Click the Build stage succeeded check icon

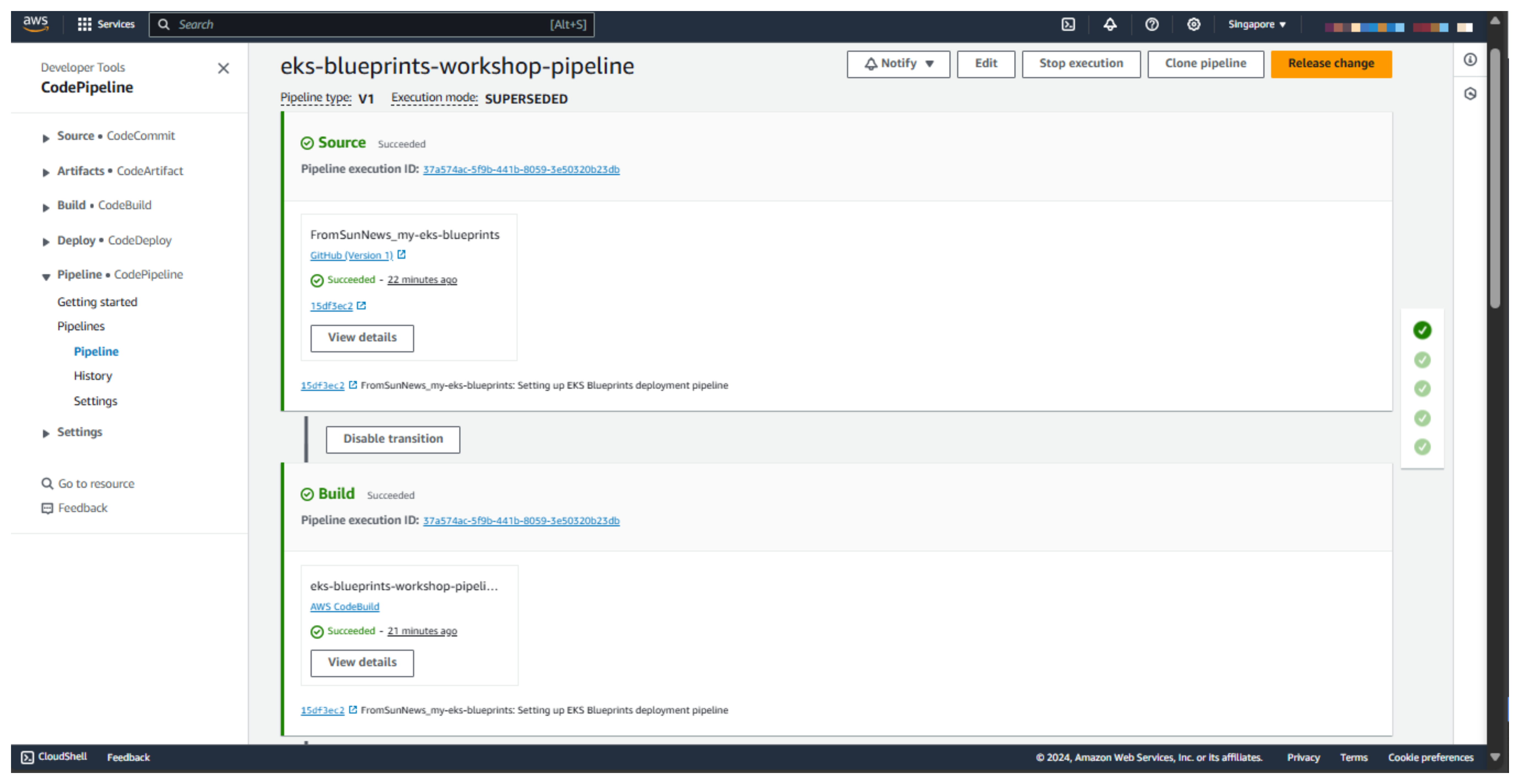[307, 494]
